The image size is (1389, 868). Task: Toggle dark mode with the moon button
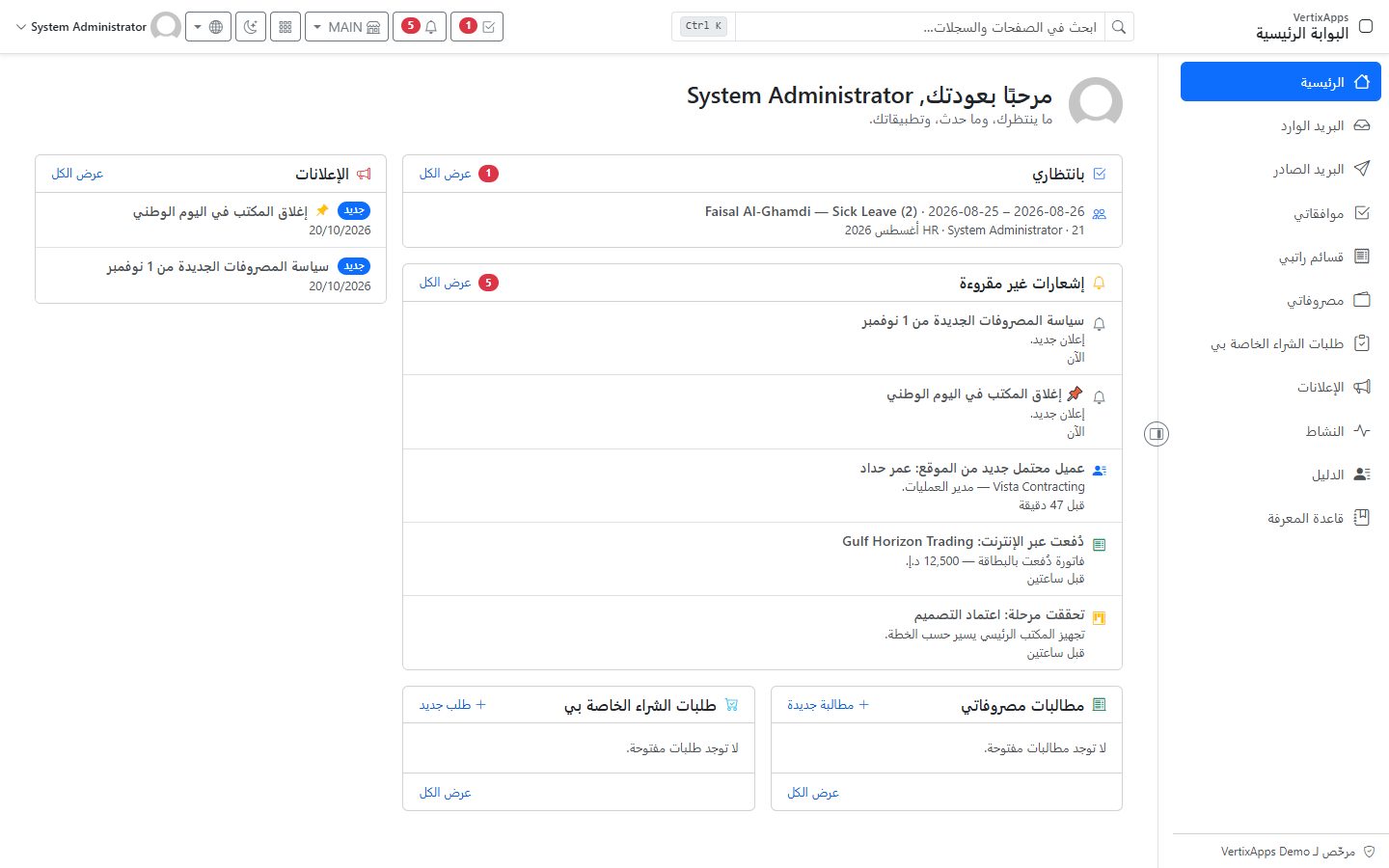[251, 27]
